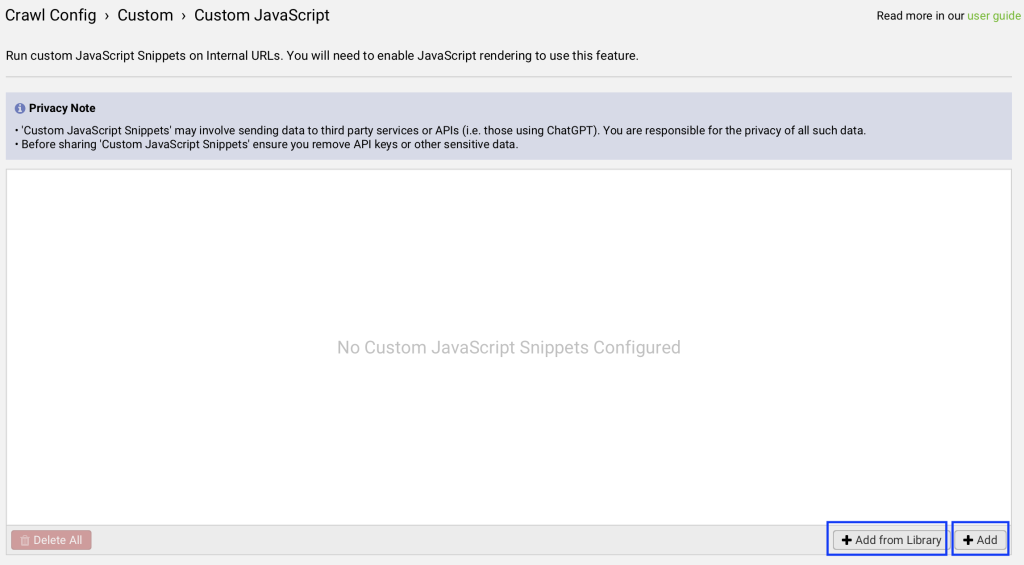Click the Run custom JavaScript Snippets description
Viewport: 1024px width, 565px height.
(322, 56)
